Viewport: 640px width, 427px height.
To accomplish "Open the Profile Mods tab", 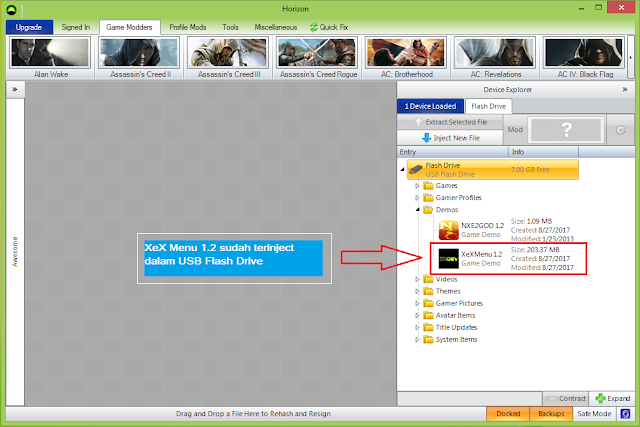I will pyautogui.click(x=188, y=27).
